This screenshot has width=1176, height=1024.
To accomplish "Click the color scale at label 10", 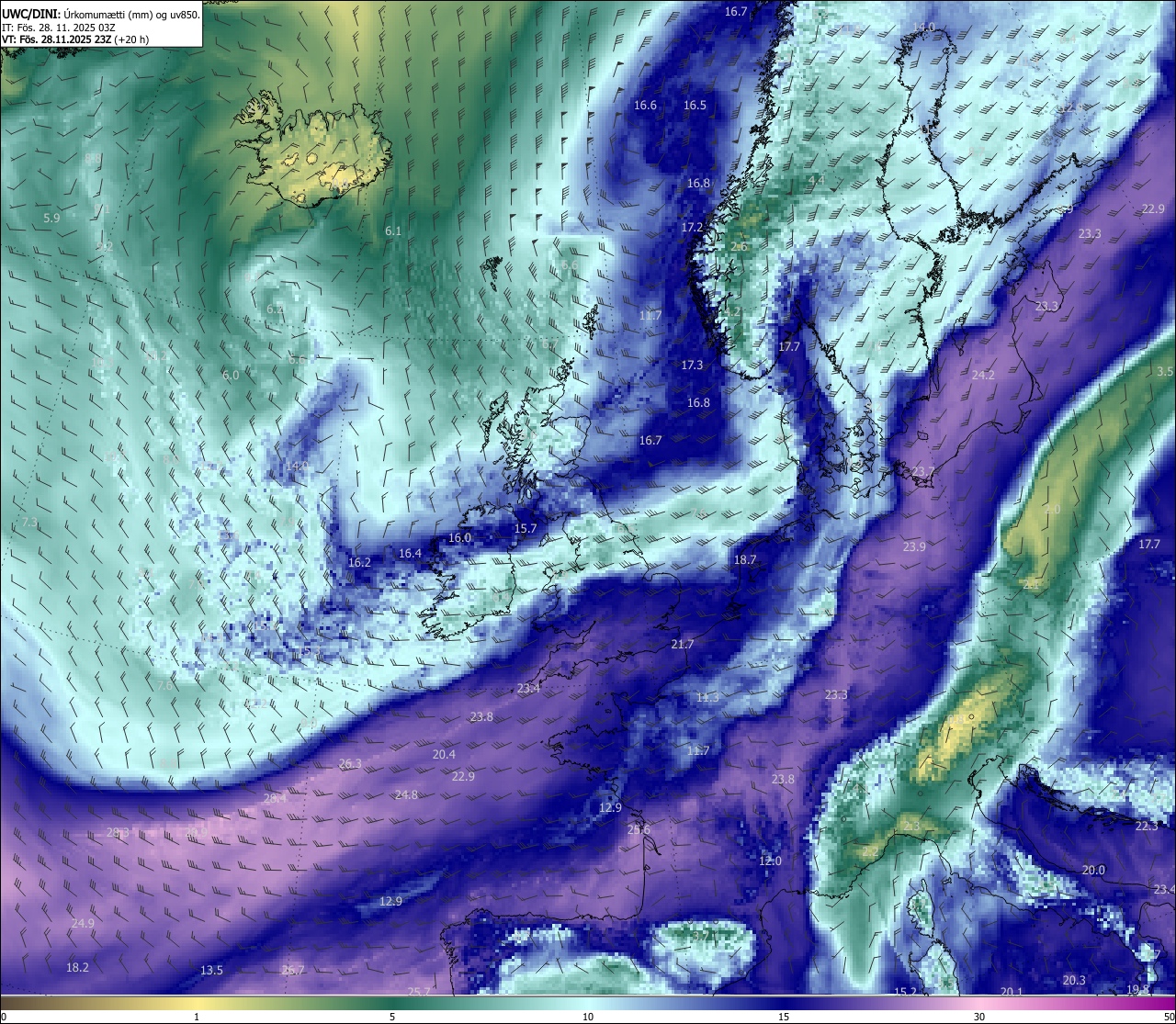I will pos(588,1017).
